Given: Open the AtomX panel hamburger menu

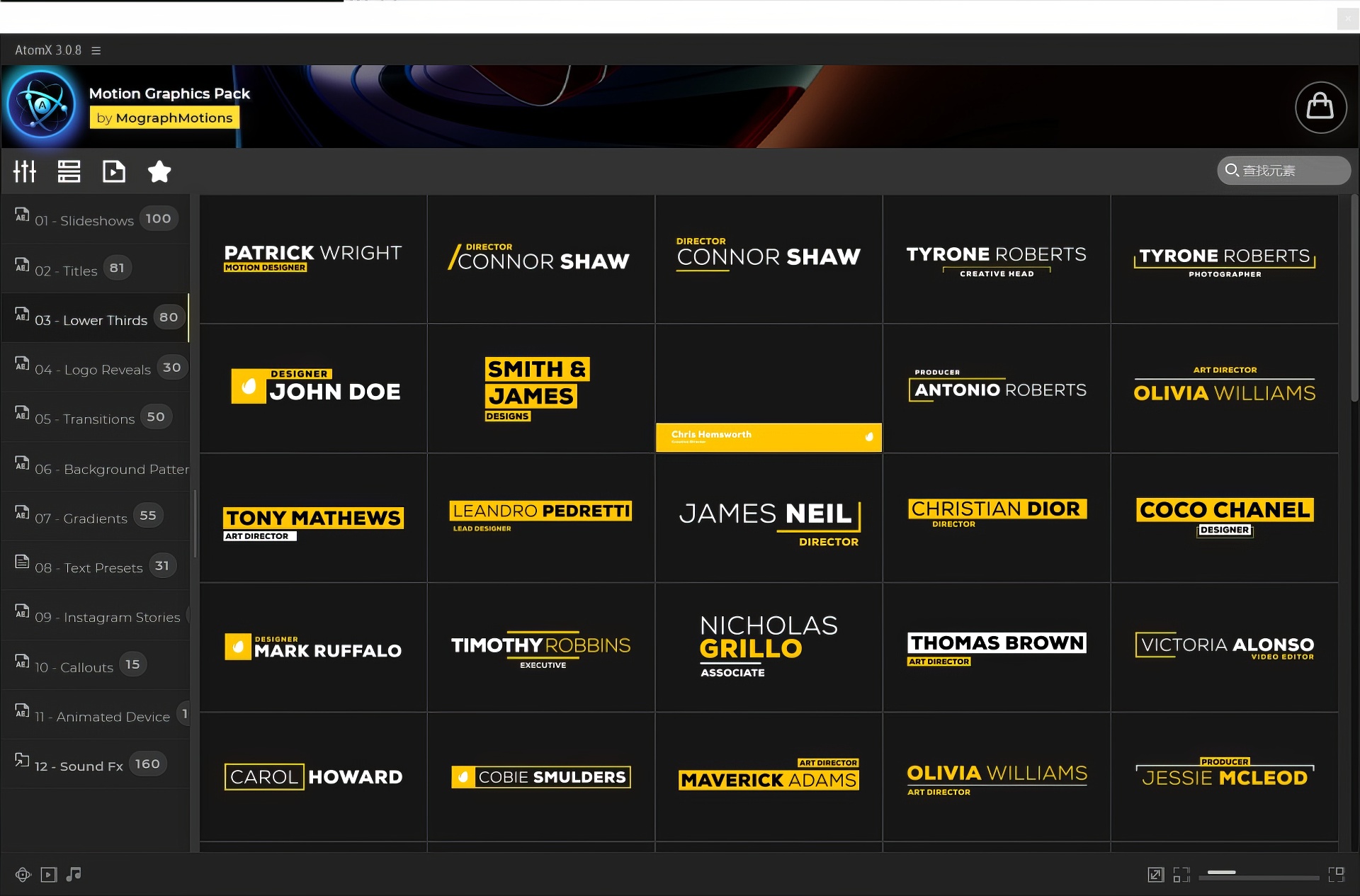Looking at the screenshot, I should tap(96, 50).
